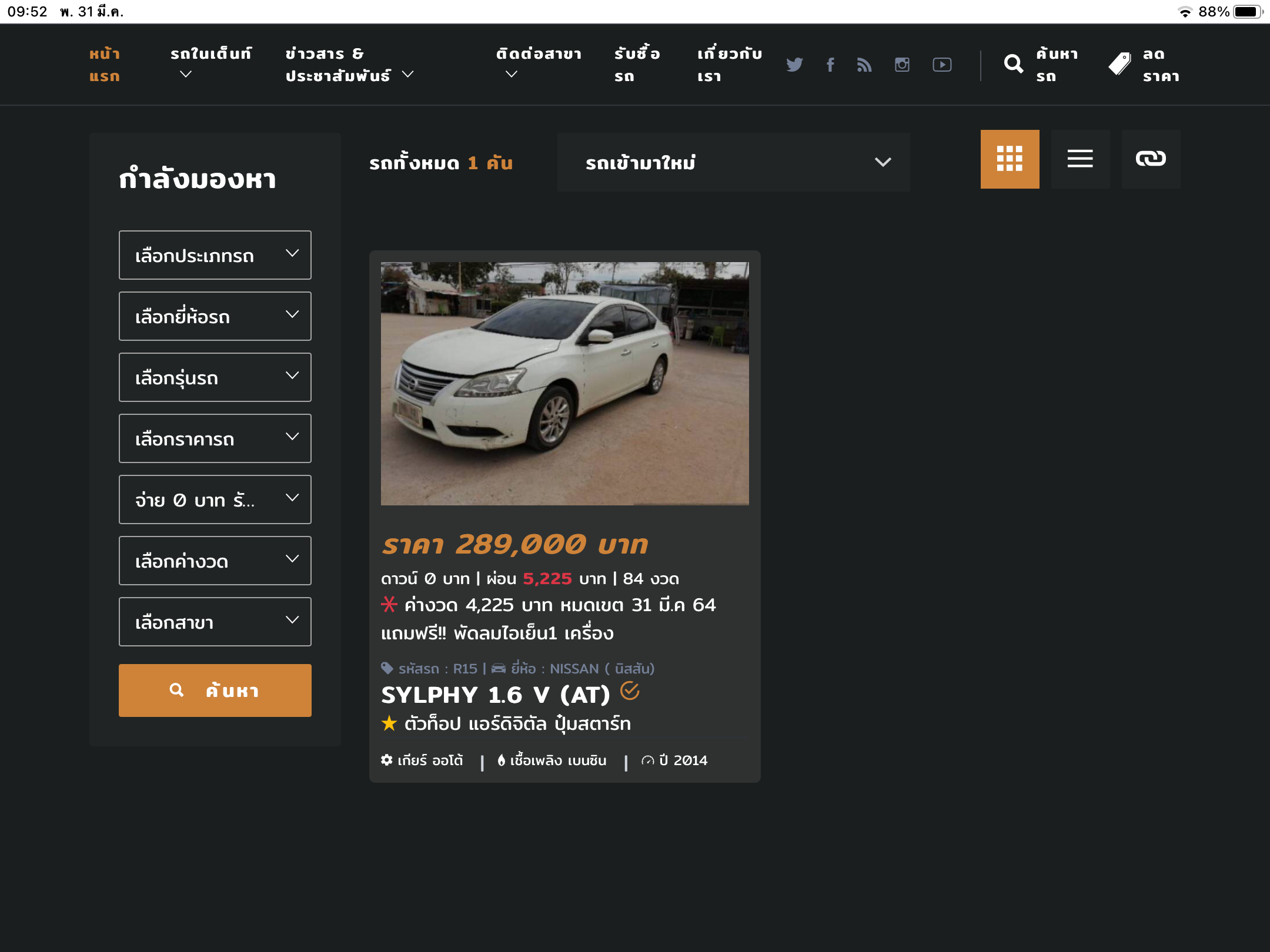1270x952 pixels.
Task: Click the magnifier search car icon
Action: click(x=1014, y=64)
